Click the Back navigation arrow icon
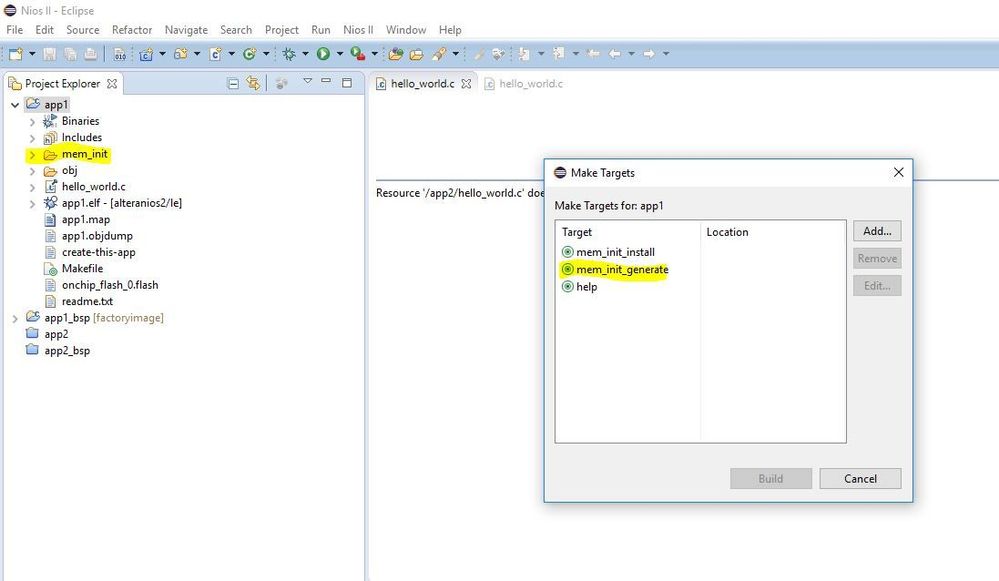999x581 pixels. pyautogui.click(x=615, y=54)
